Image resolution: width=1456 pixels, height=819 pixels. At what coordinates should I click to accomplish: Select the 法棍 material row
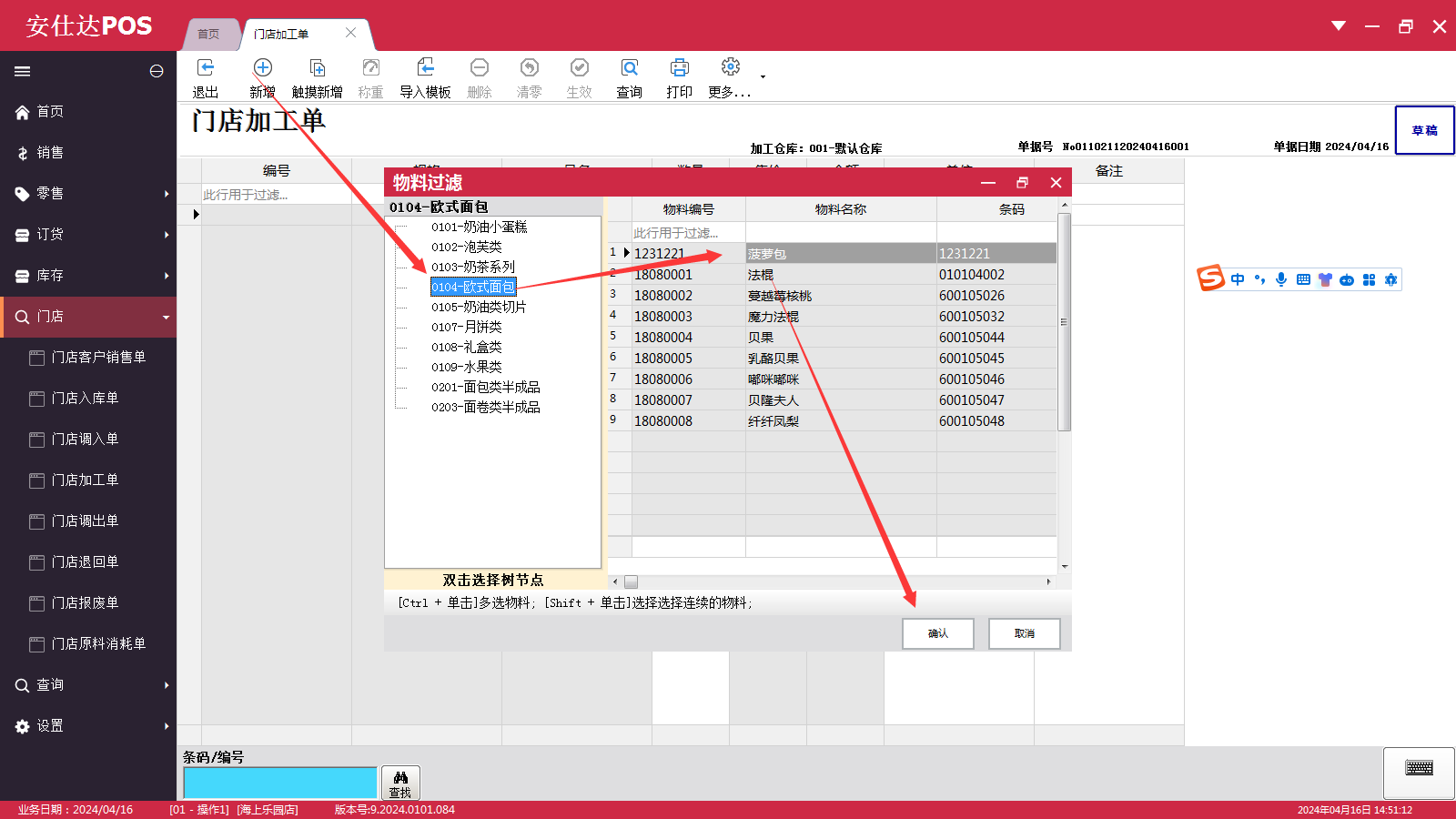[x=832, y=275]
